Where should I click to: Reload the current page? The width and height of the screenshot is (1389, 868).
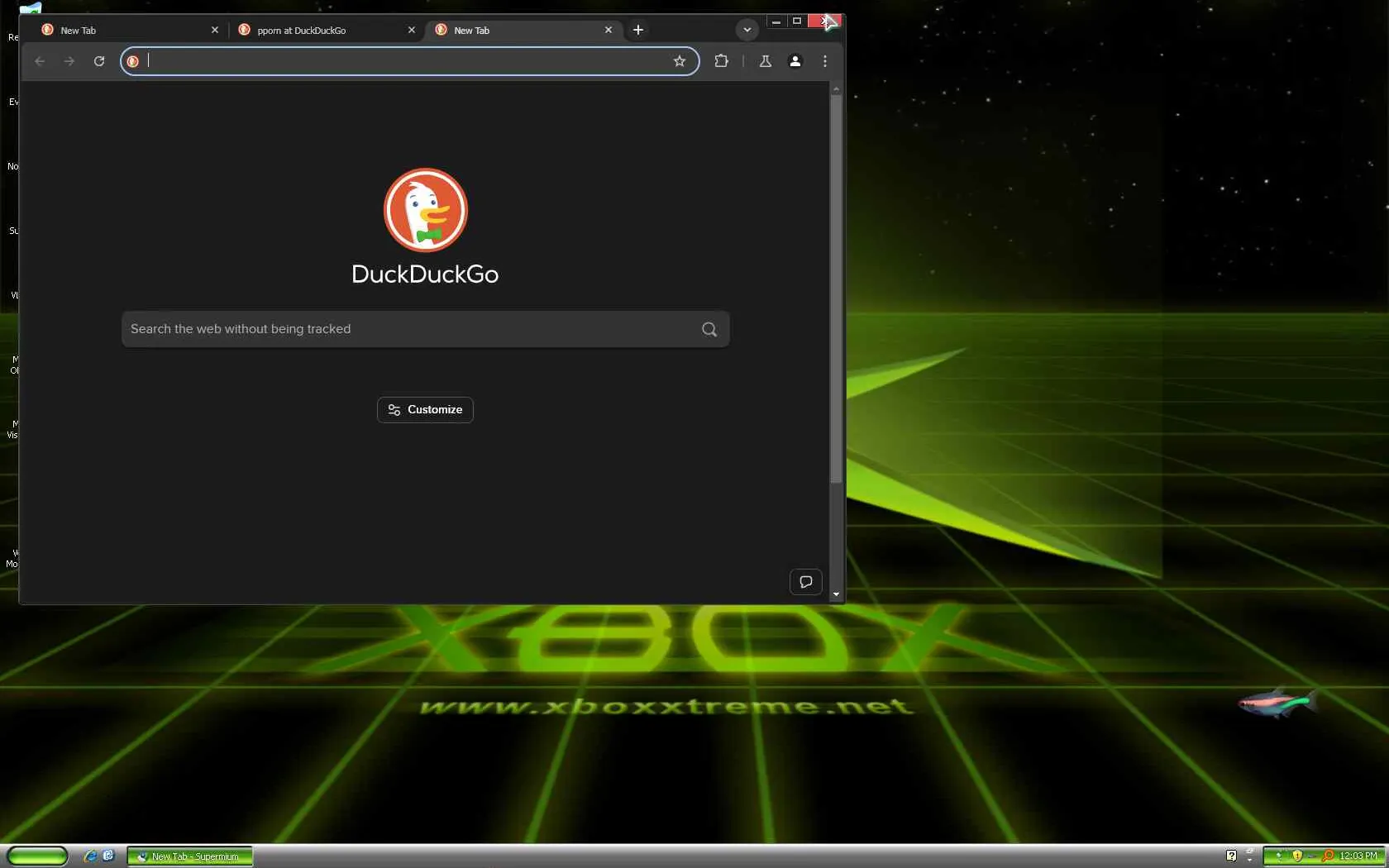click(x=99, y=61)
